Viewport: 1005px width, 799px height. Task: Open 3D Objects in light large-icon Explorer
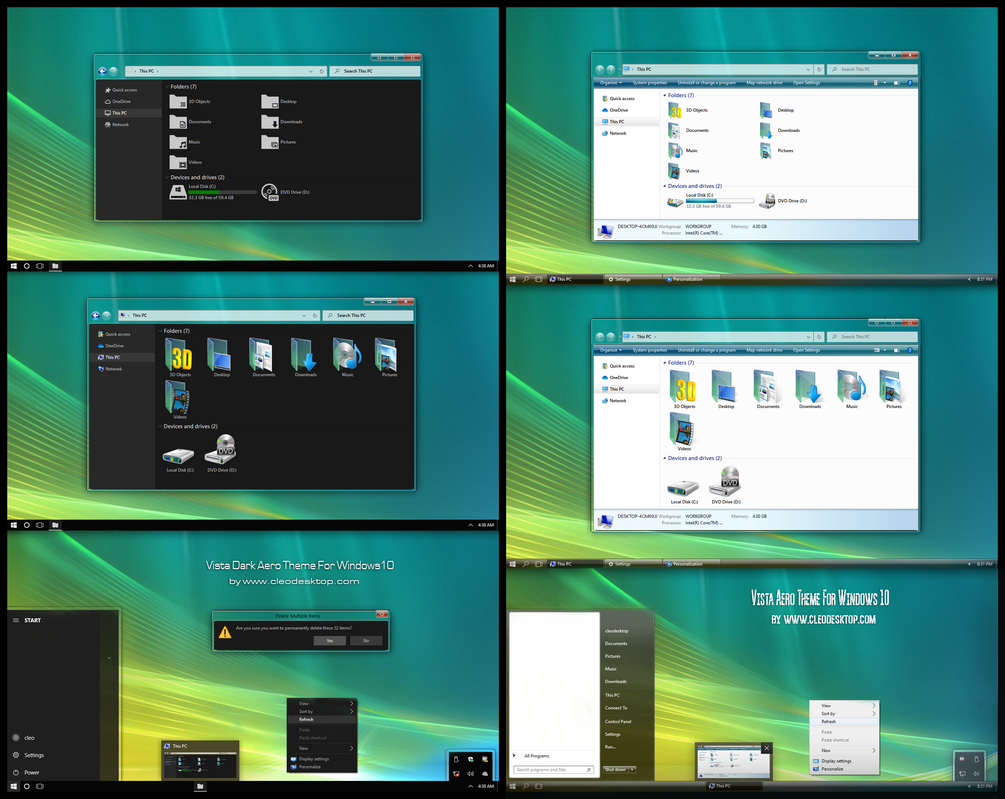683,390
